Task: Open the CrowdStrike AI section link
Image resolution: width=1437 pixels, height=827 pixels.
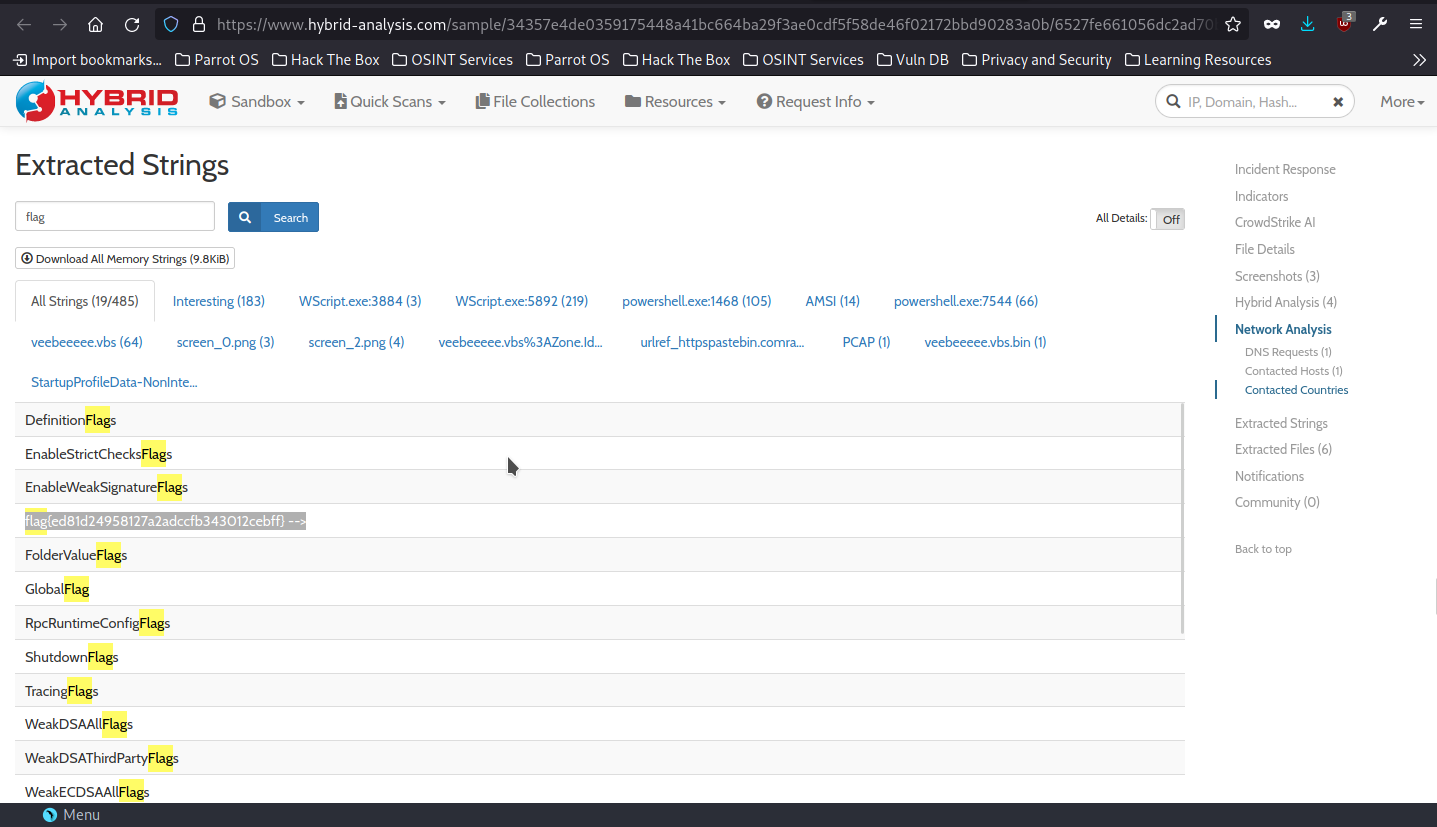Action: (1275, 222)
